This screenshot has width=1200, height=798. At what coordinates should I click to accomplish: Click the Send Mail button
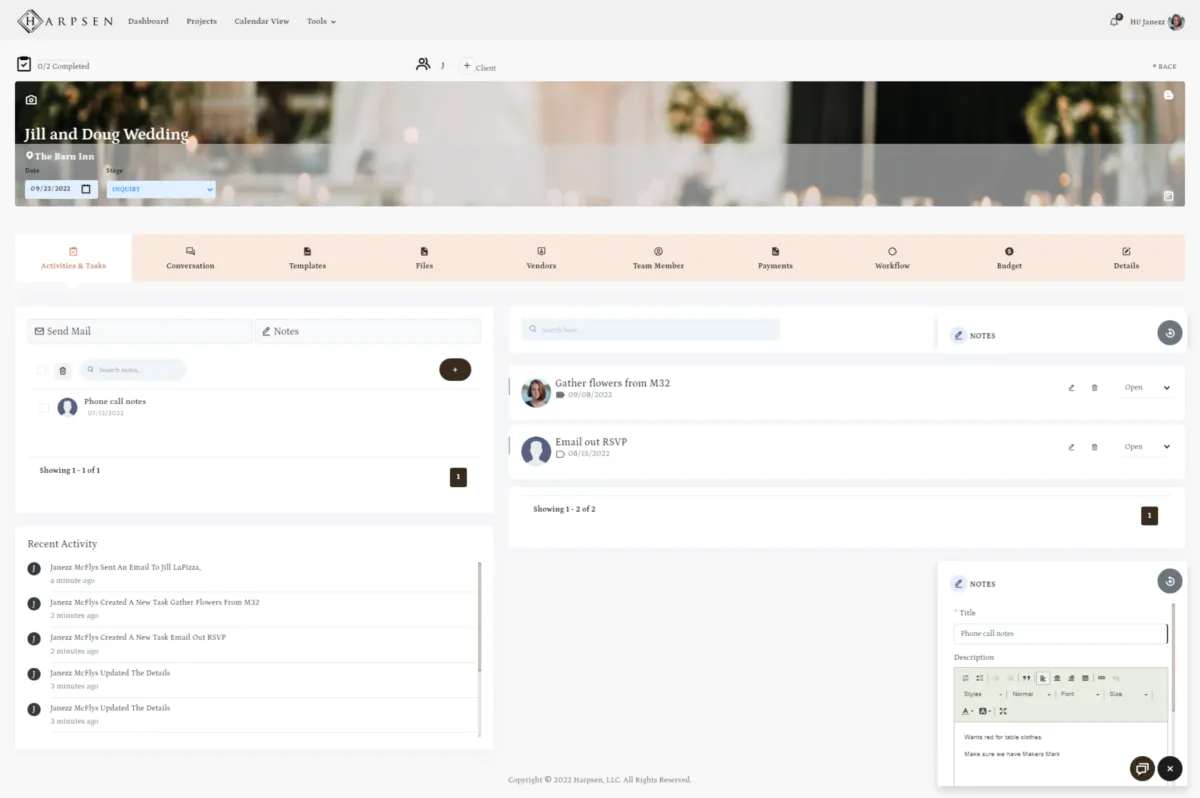click(140, 331)
